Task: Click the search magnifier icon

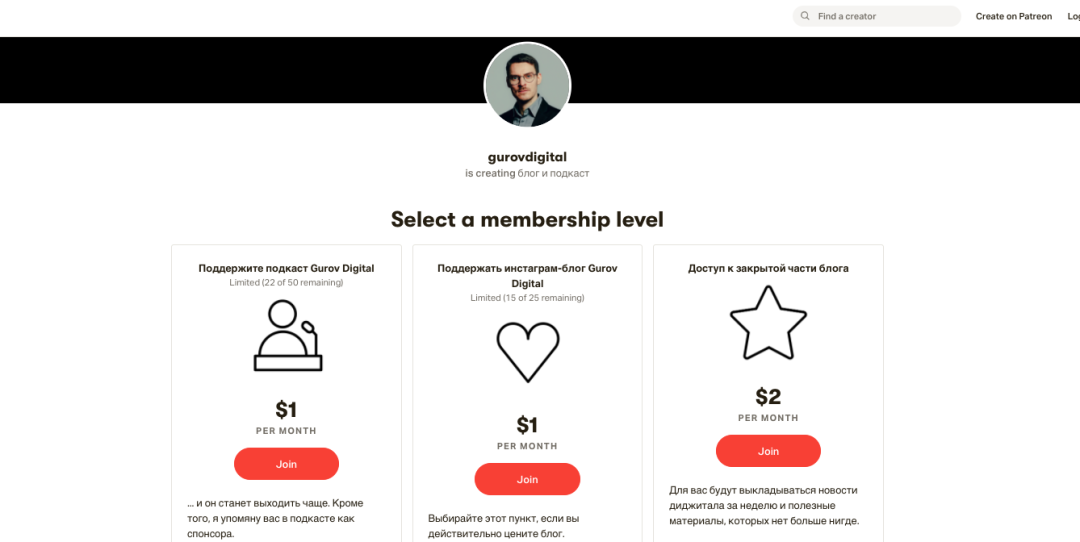Action: [805, 16]
